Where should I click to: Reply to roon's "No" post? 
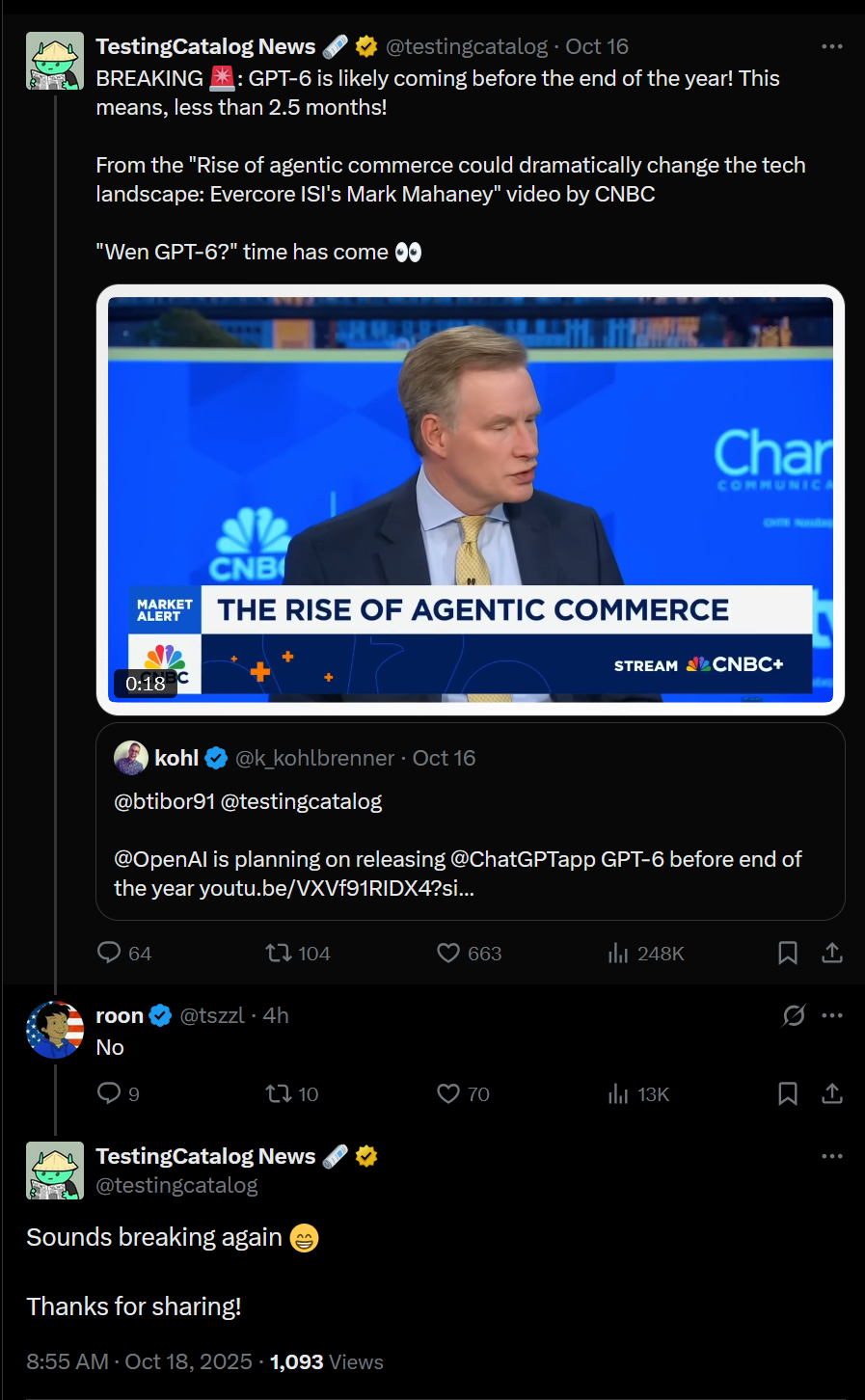click(x=110, y=1093)
